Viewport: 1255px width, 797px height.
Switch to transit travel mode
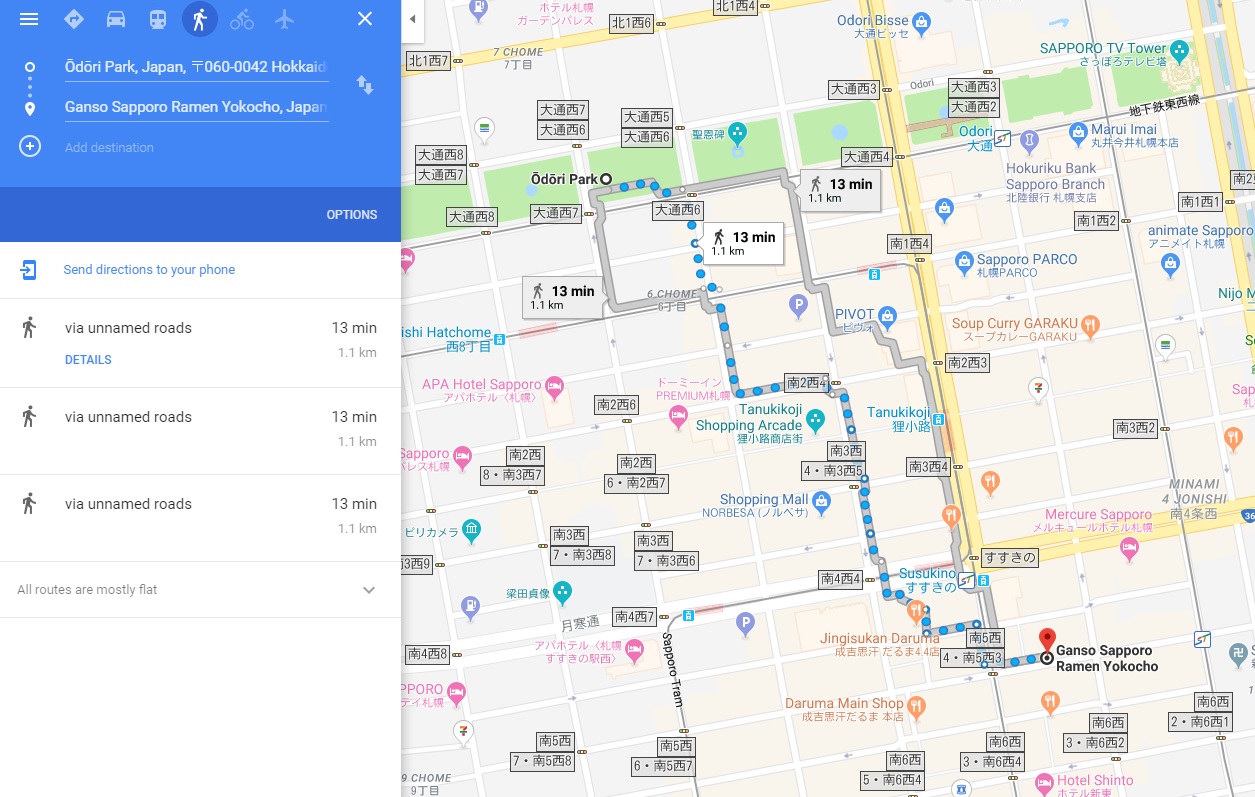158,19
